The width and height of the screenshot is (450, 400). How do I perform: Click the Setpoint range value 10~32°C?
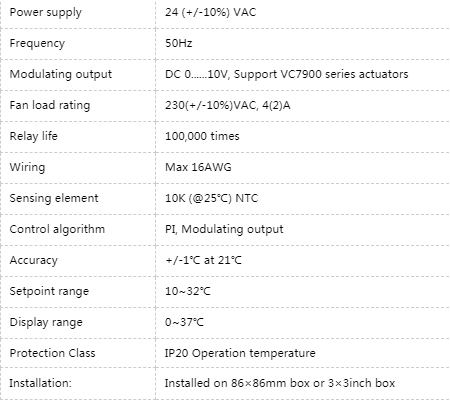pyautogui.click(x=188, y=291)
